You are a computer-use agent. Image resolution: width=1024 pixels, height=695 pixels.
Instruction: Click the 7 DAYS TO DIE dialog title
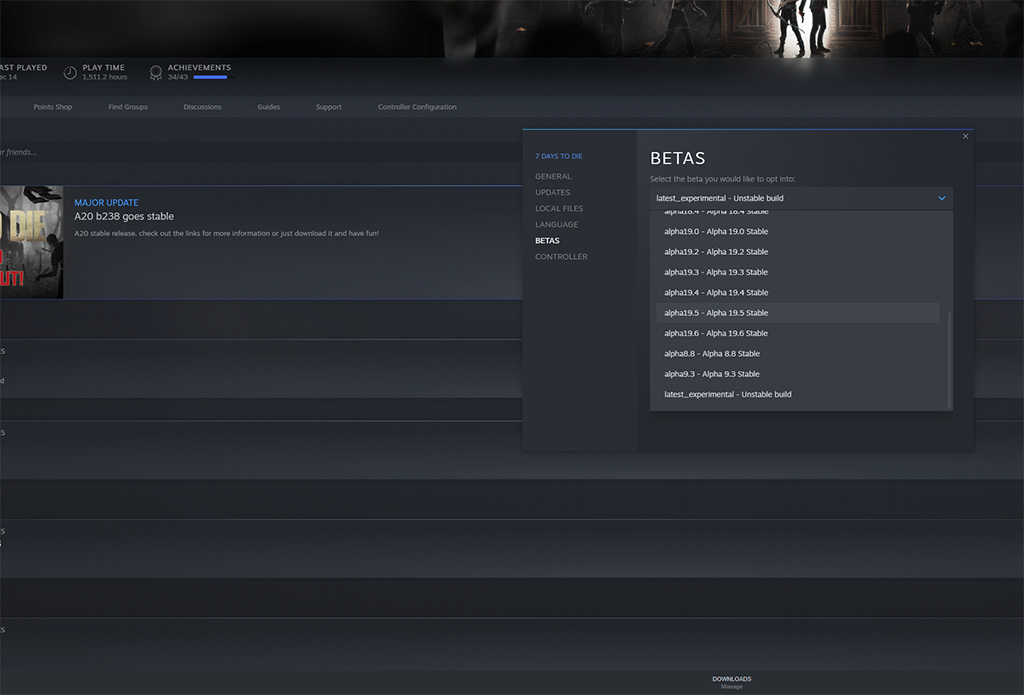point(559,156)
